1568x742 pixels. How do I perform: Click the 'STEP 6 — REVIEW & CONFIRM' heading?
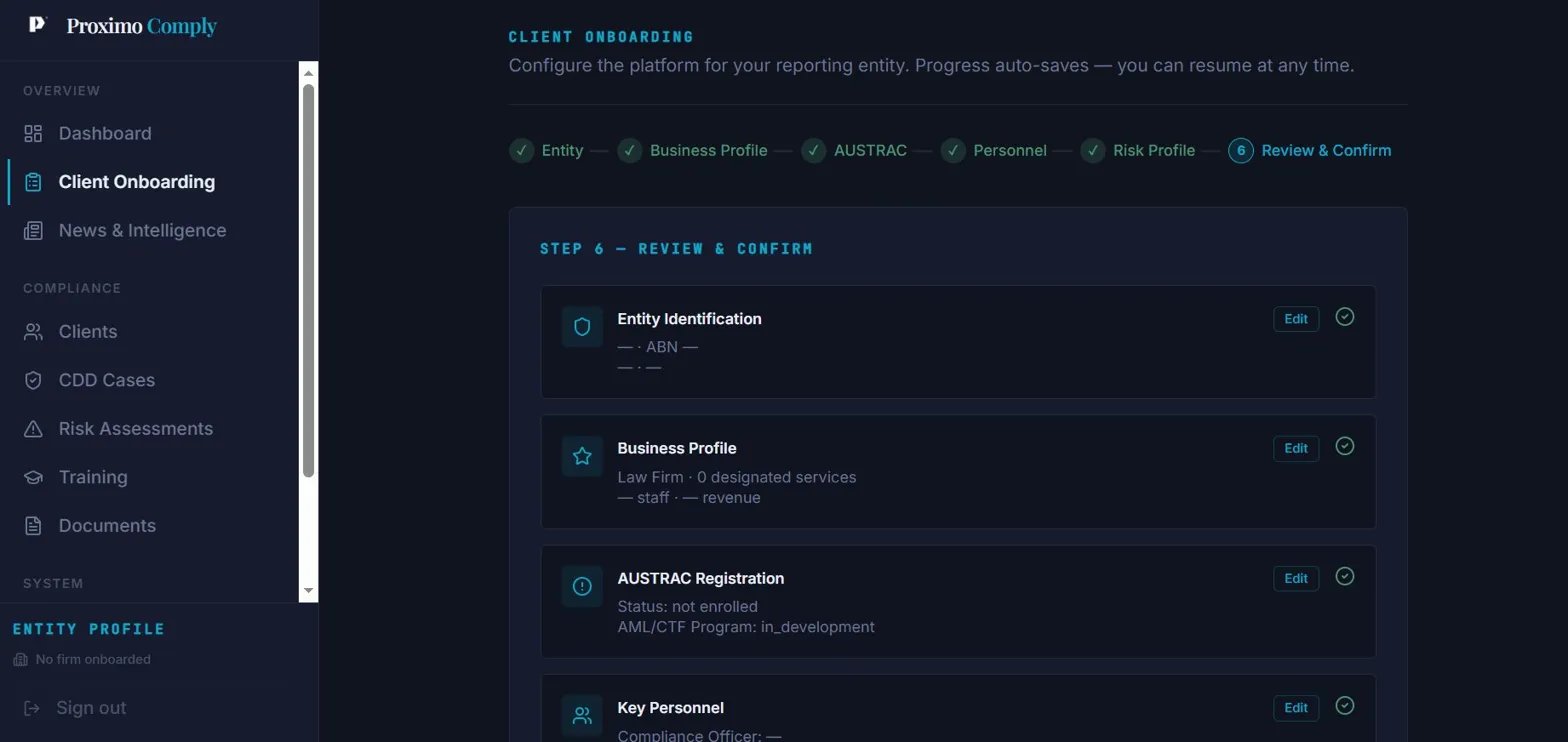pos(676,249)
